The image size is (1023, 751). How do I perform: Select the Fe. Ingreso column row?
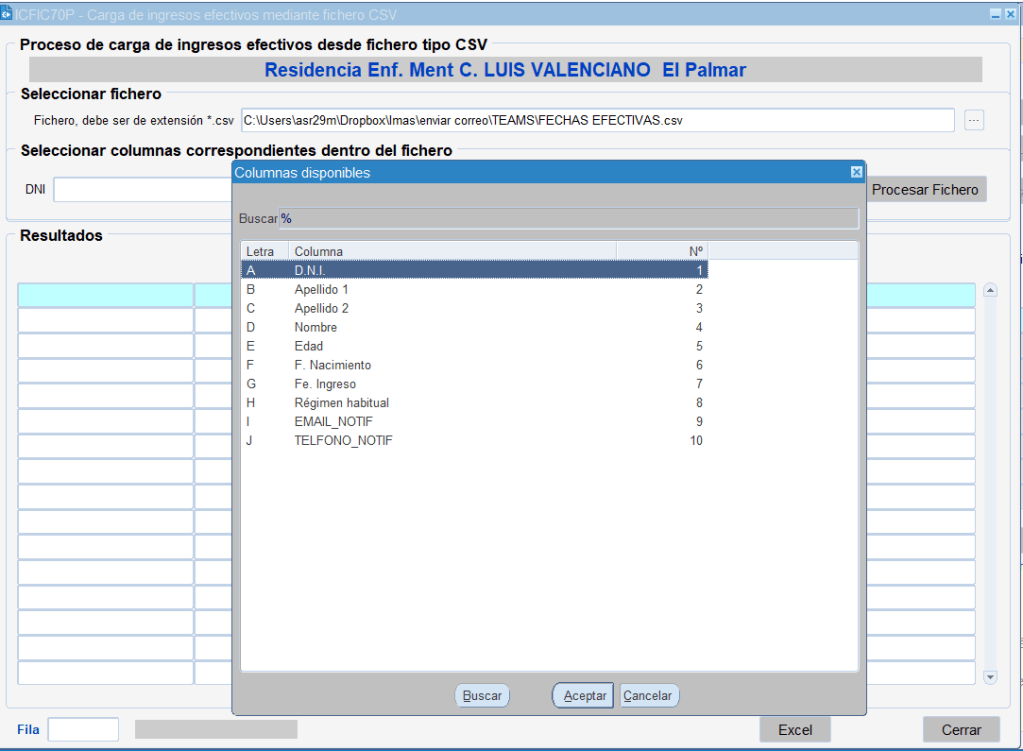[x=474, y=384]
